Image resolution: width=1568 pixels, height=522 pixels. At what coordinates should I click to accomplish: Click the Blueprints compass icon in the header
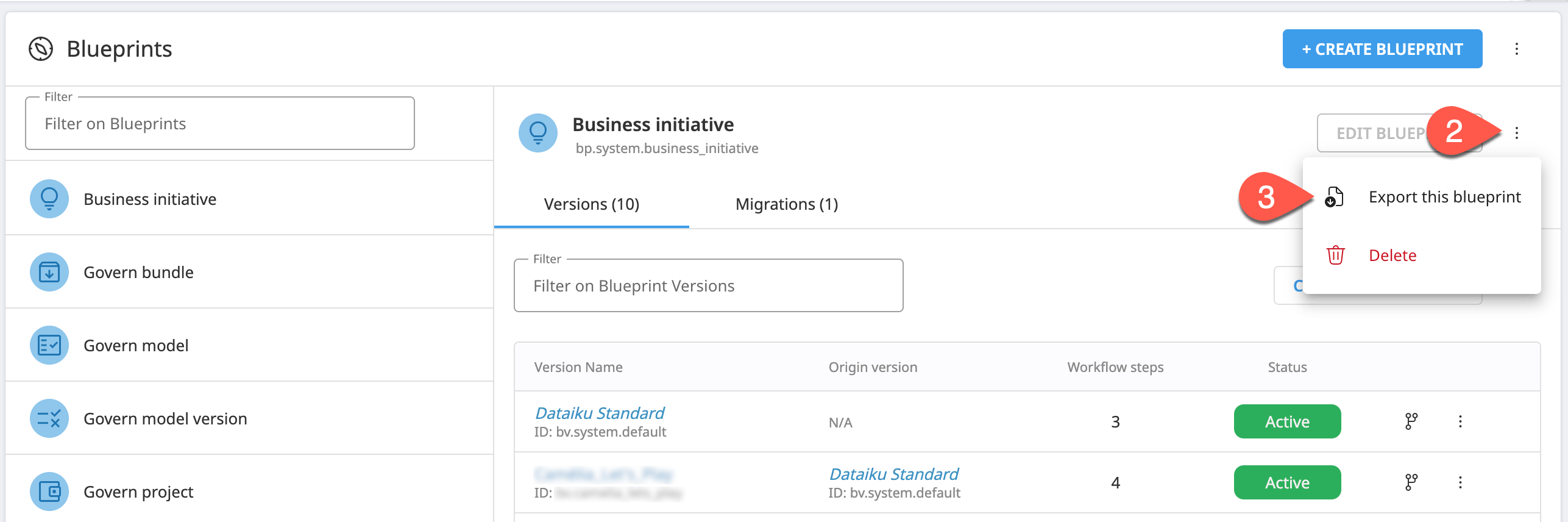[x=41, y=49]
